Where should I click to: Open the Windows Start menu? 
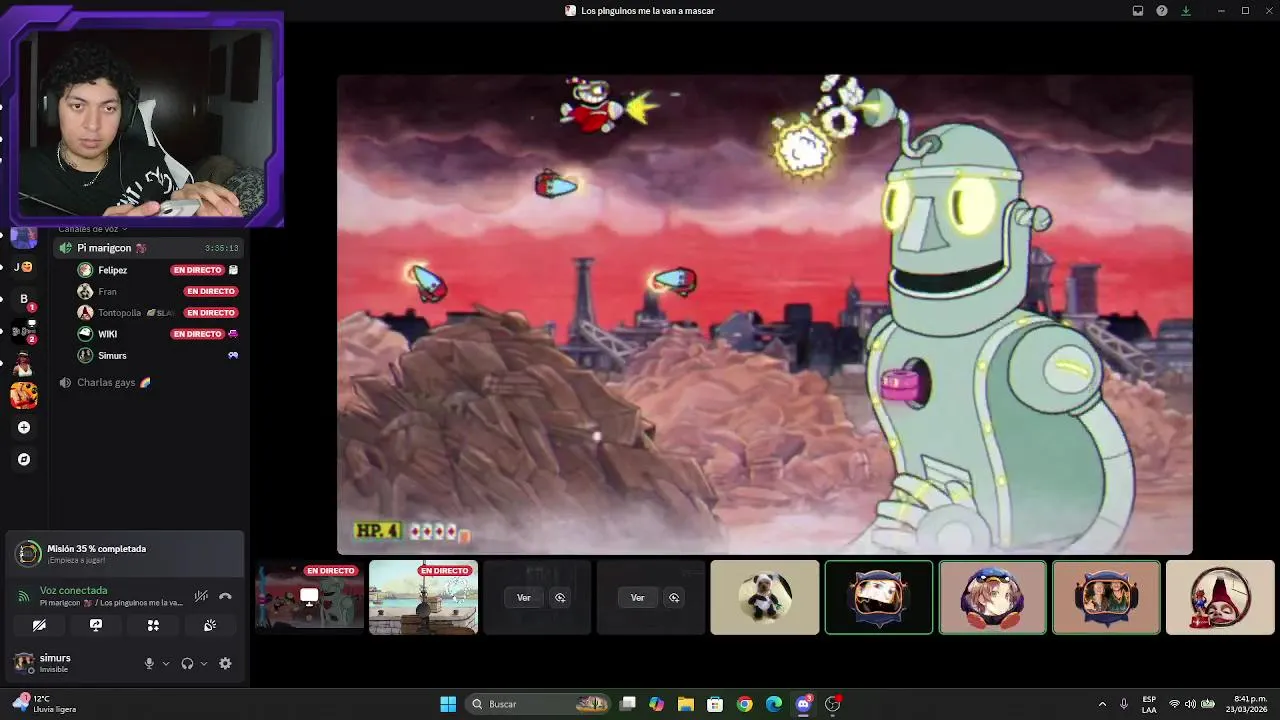(448, 704)
